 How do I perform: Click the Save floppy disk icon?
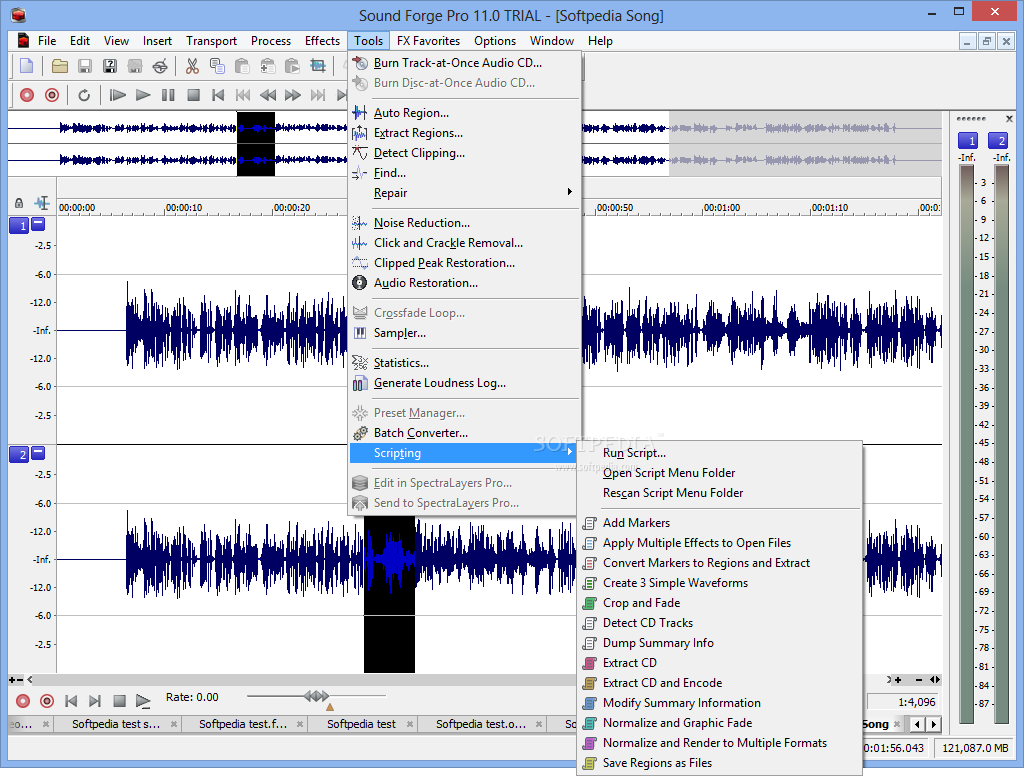tap(85, 66)
